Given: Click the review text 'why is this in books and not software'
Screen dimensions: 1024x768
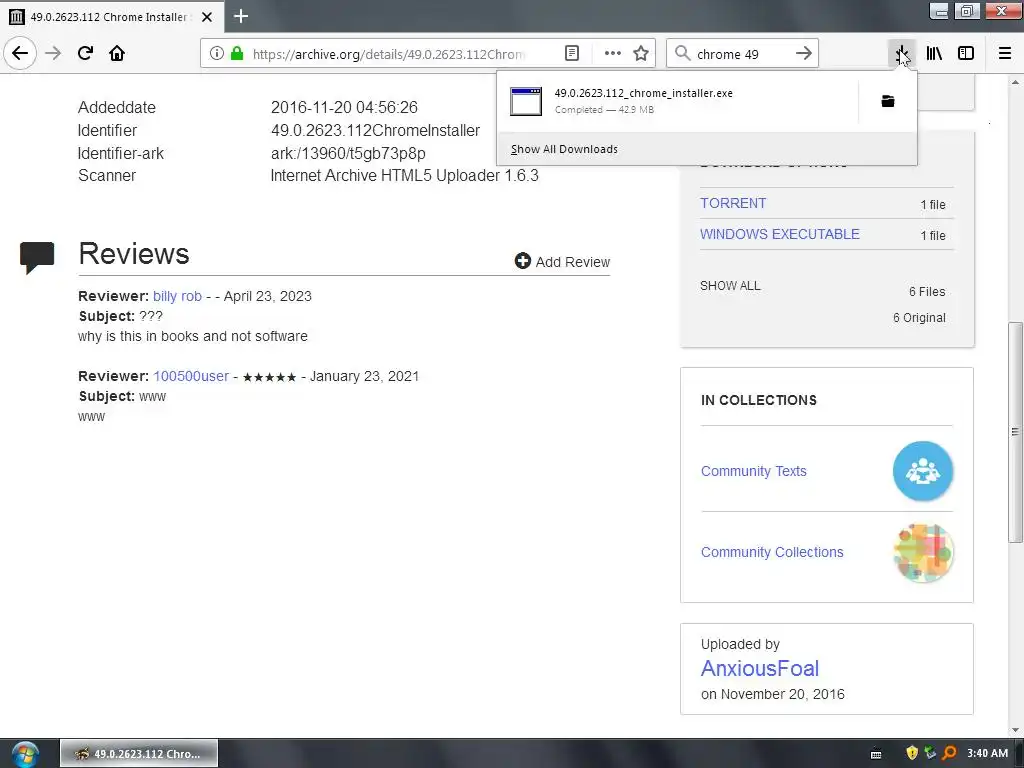Looking at the screenshot, I should click(x=193, y=336).
